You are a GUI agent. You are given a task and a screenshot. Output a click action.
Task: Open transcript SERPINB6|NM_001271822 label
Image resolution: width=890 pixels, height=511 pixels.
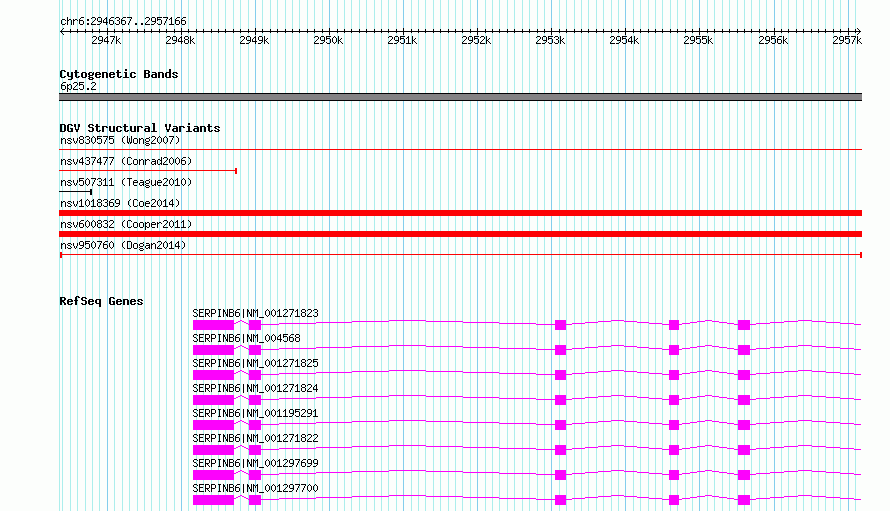pos(255,438)
